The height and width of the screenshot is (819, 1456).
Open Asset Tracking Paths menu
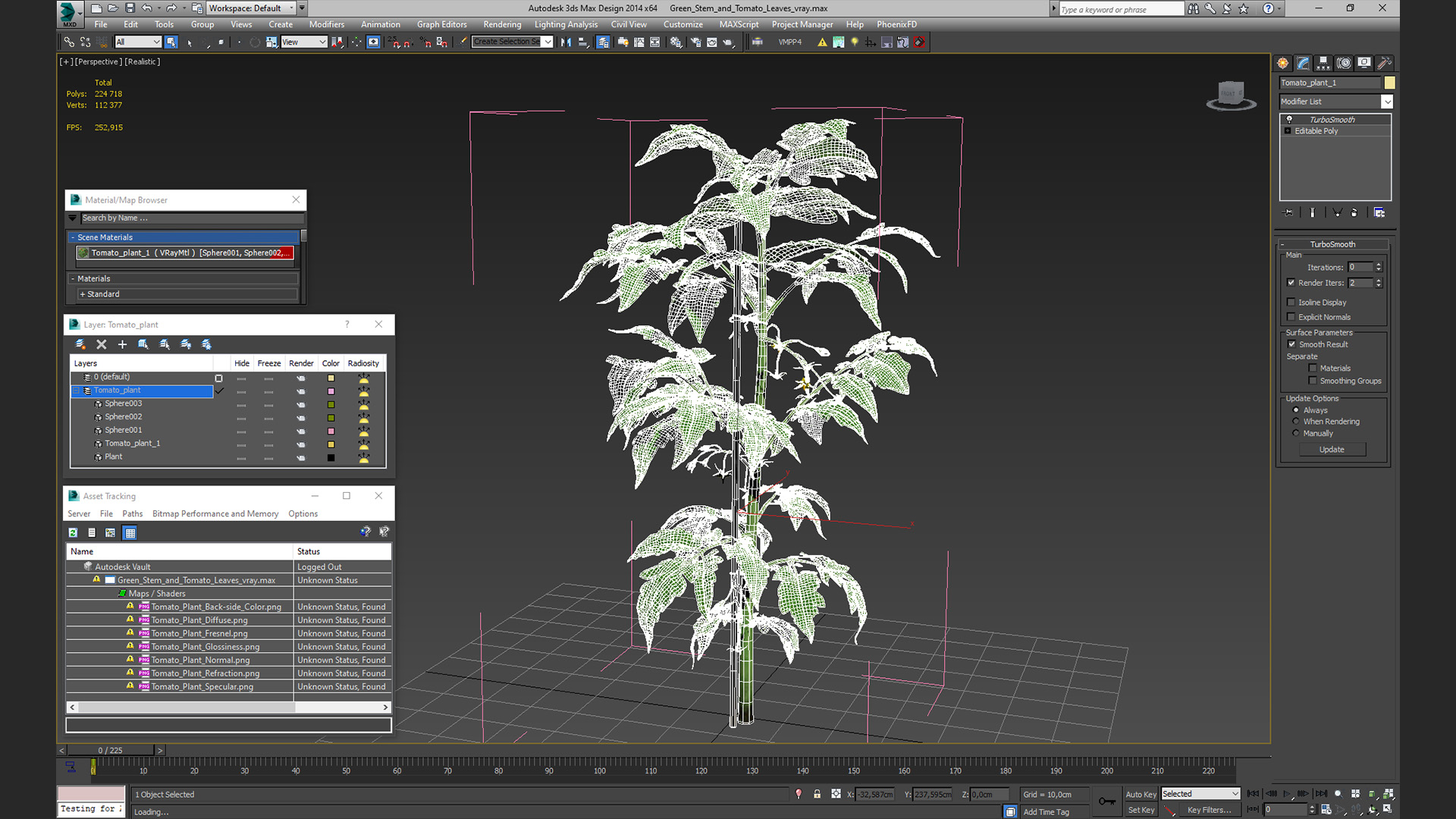coord(132,514)
